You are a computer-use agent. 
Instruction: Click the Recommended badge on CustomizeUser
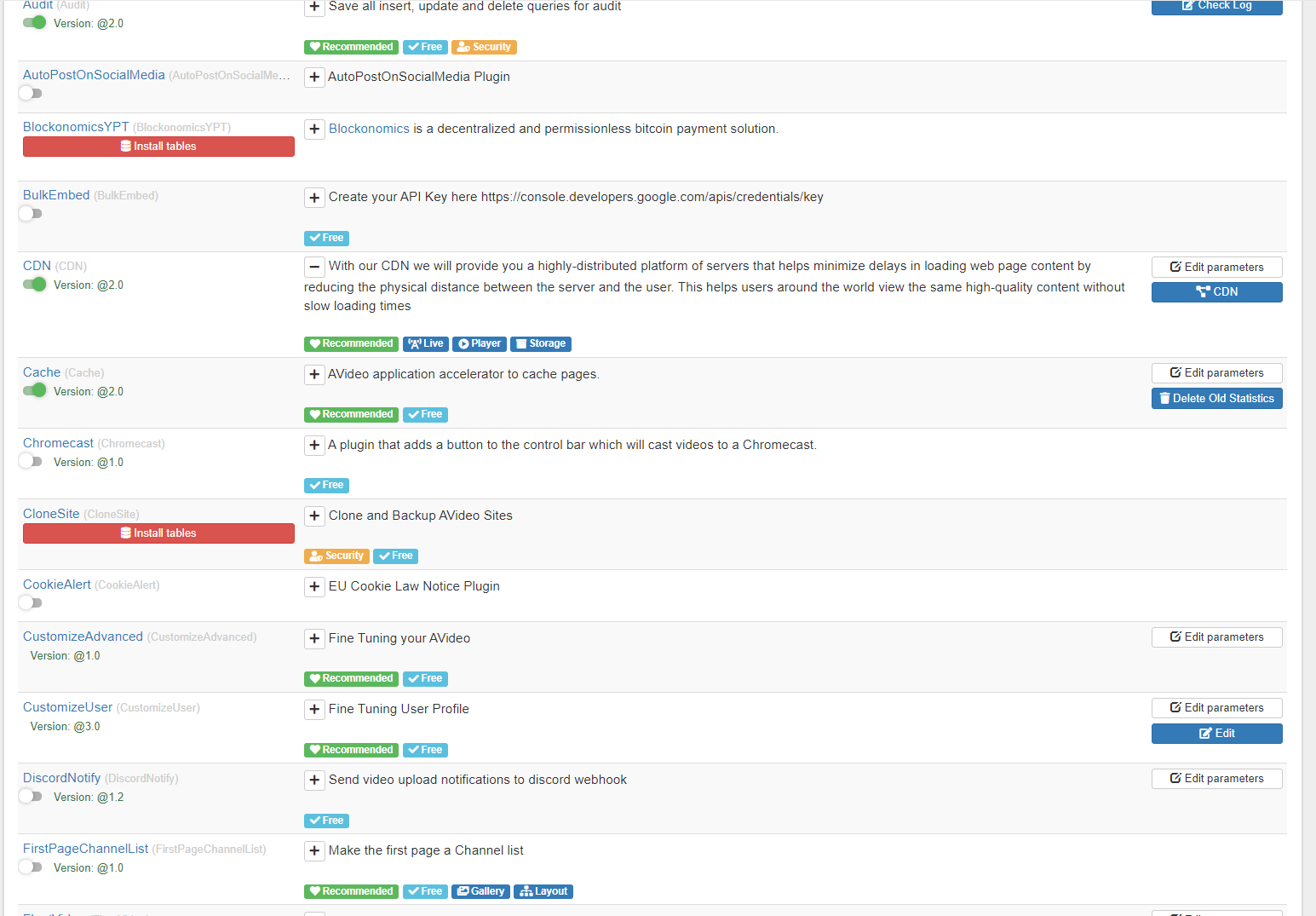pyautogui.click(x=350, y=750)
